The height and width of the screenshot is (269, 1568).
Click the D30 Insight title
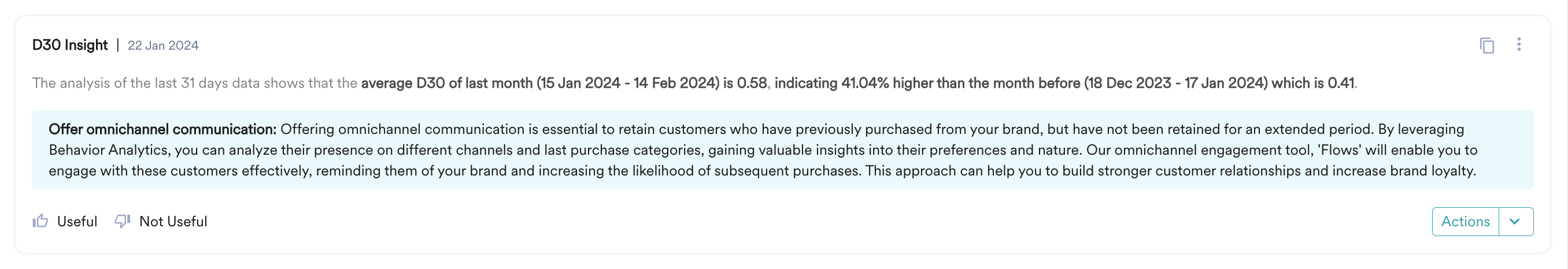[70, 46]
